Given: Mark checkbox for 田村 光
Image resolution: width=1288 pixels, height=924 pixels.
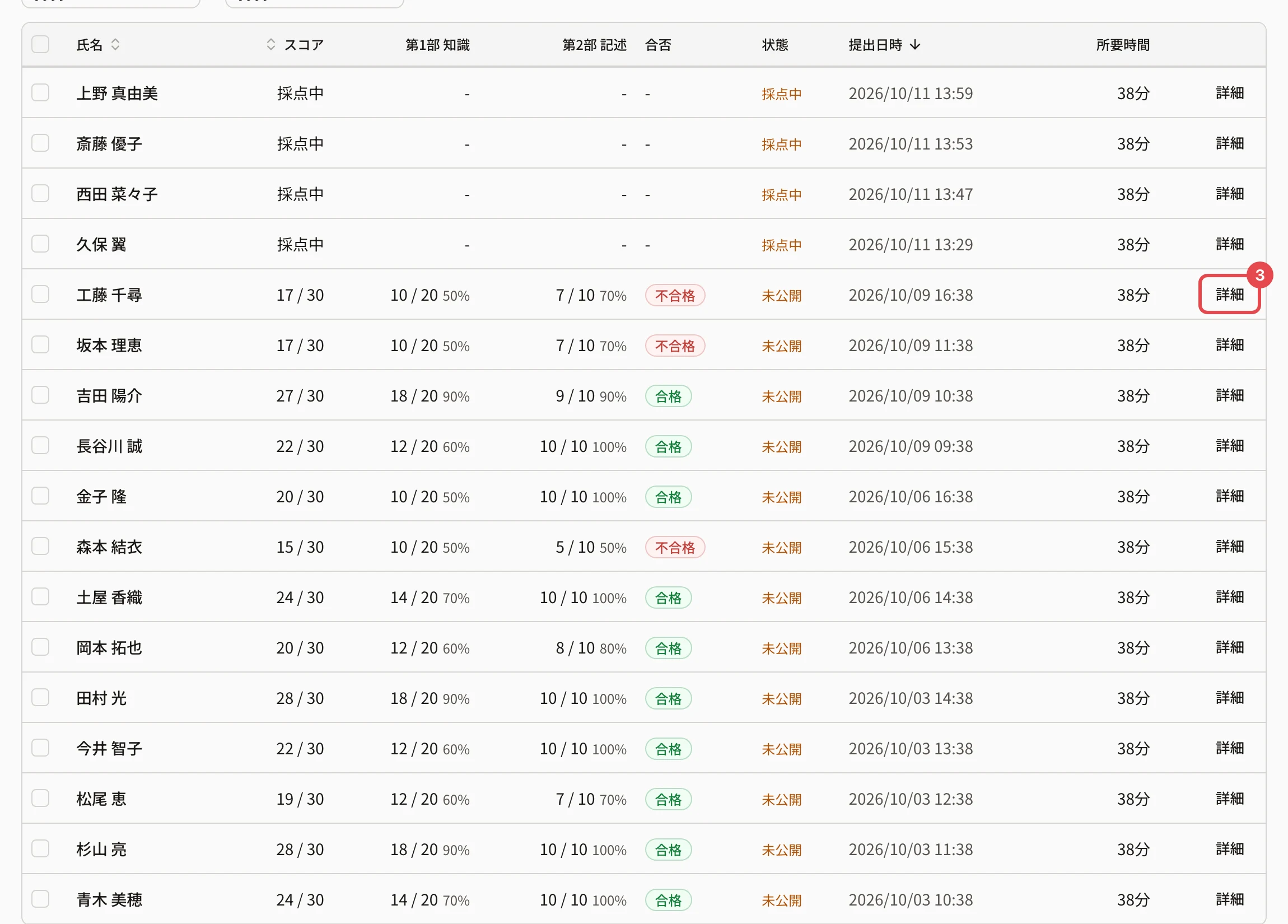Looking at the screenshot, I should pos(40,697).
